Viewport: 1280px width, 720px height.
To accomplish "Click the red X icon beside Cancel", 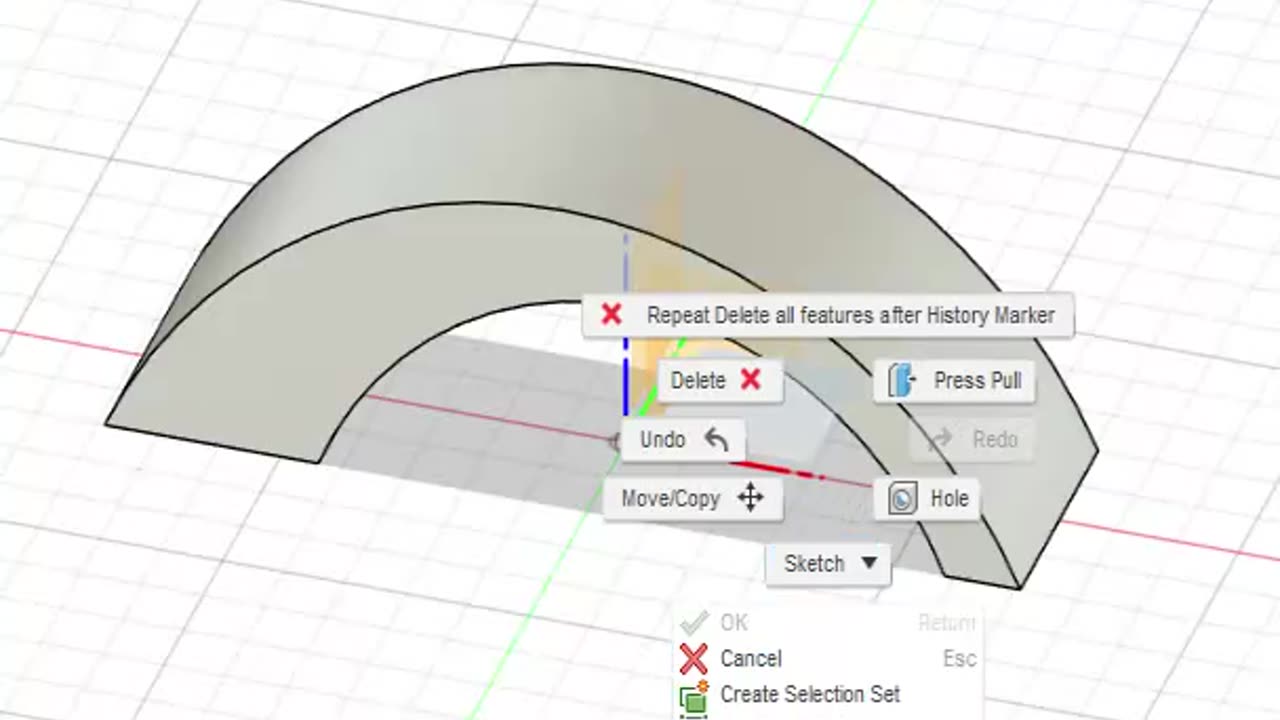I will click(x=693, y=659).
